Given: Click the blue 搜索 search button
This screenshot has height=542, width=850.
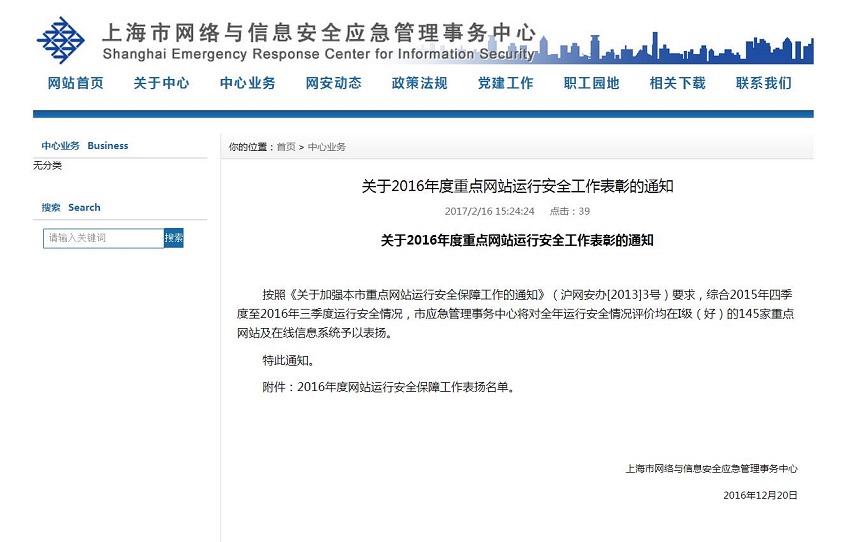Looking at the screenshot, I should pos(174,238).
